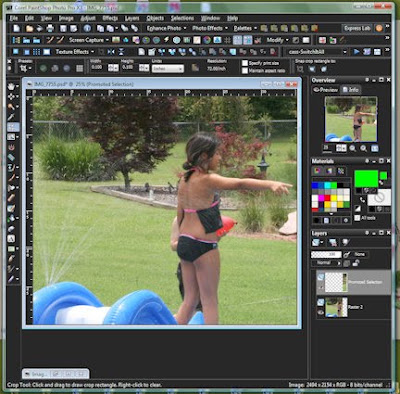The image size is (400, 394).
Task: Select the Paint Brush tool
Action: 11,178
